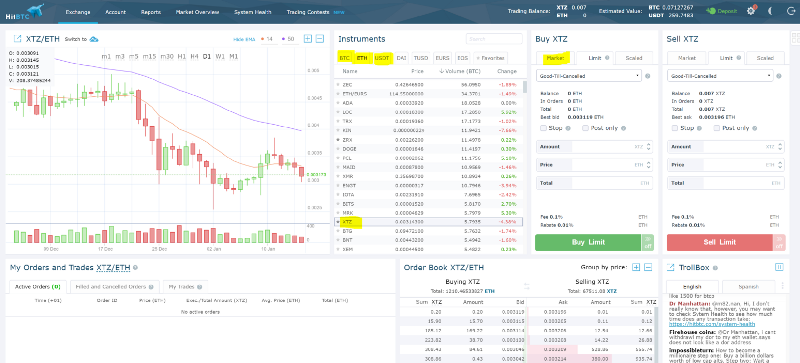Increase order book price grouping
Viewport: 800px width, 363px height.
pos(636,267)
